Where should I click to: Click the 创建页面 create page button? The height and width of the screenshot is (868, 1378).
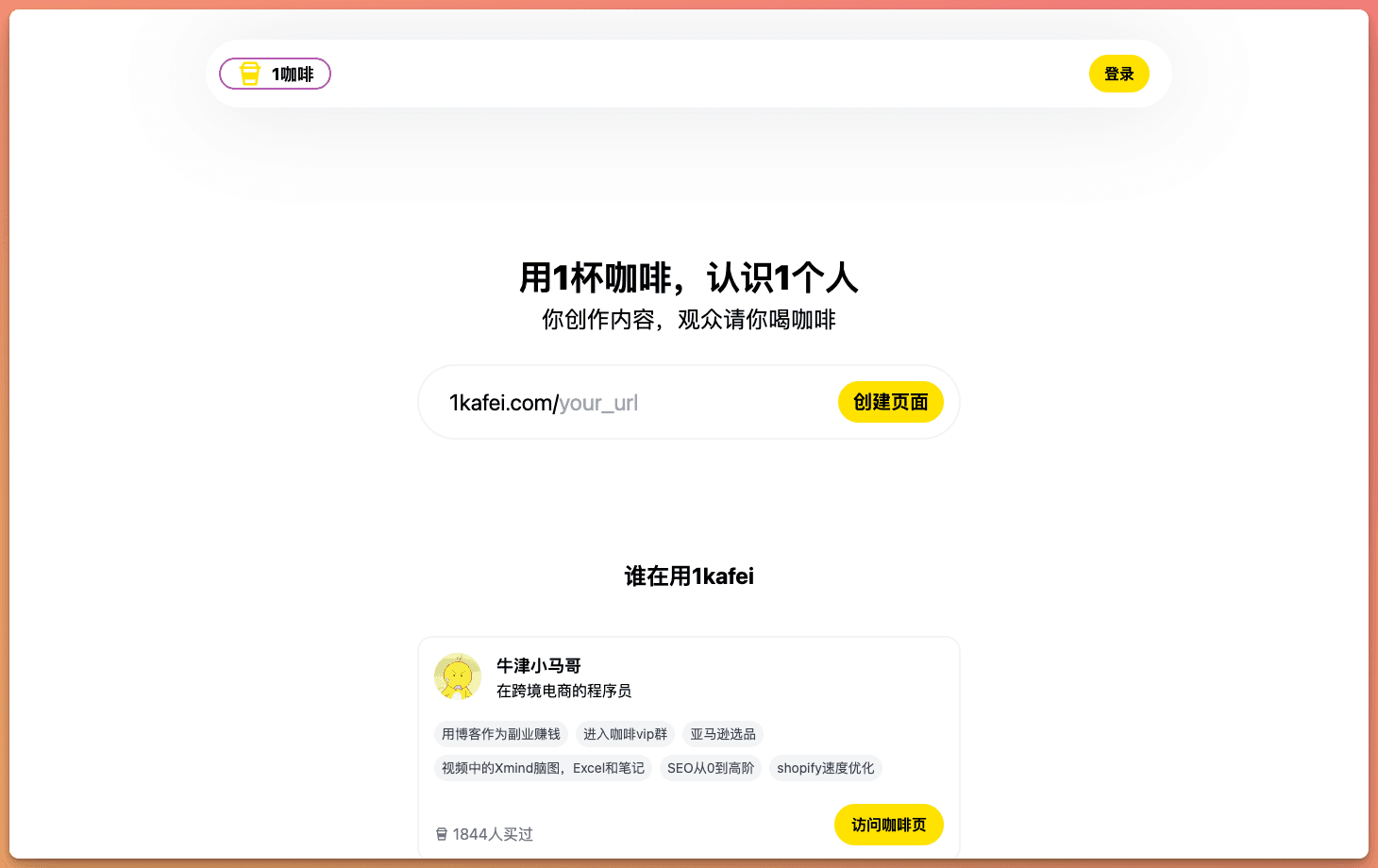click(x=891, y=402)
